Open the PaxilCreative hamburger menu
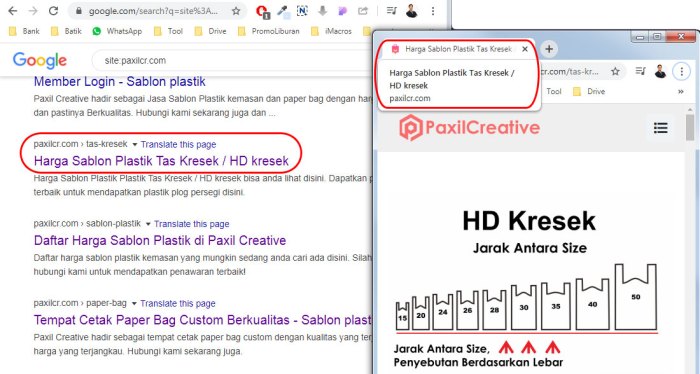 coord(661,128)
